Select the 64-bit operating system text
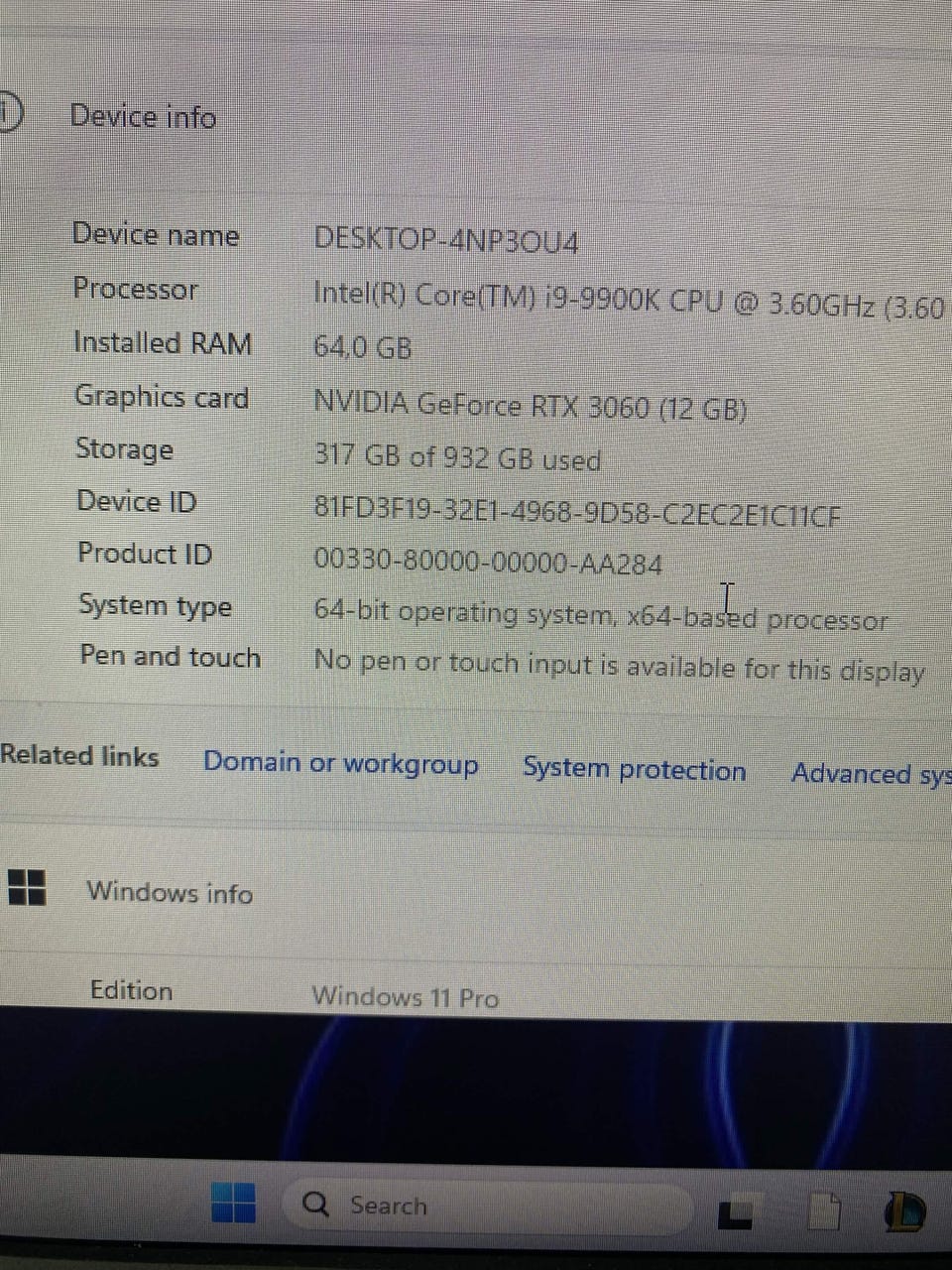Image resolution: width=952 pixels, height=1270 pixels. click(601, 615)
